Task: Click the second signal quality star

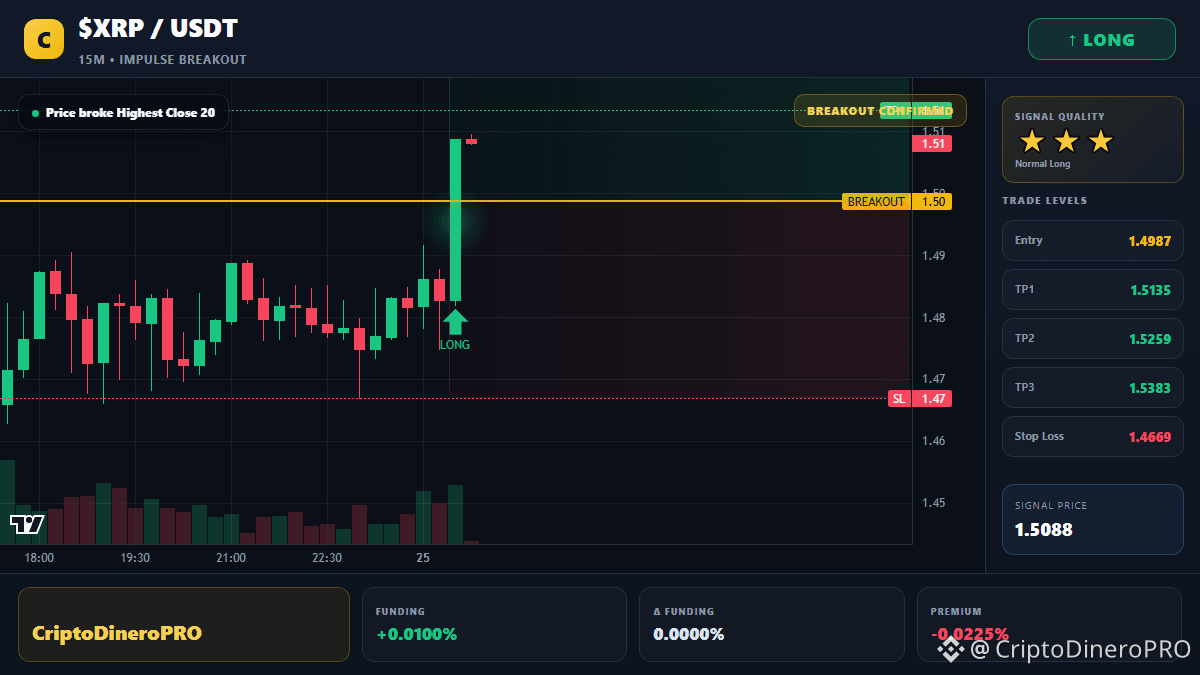Action: pyautogui.click(x=1066, y=141)
